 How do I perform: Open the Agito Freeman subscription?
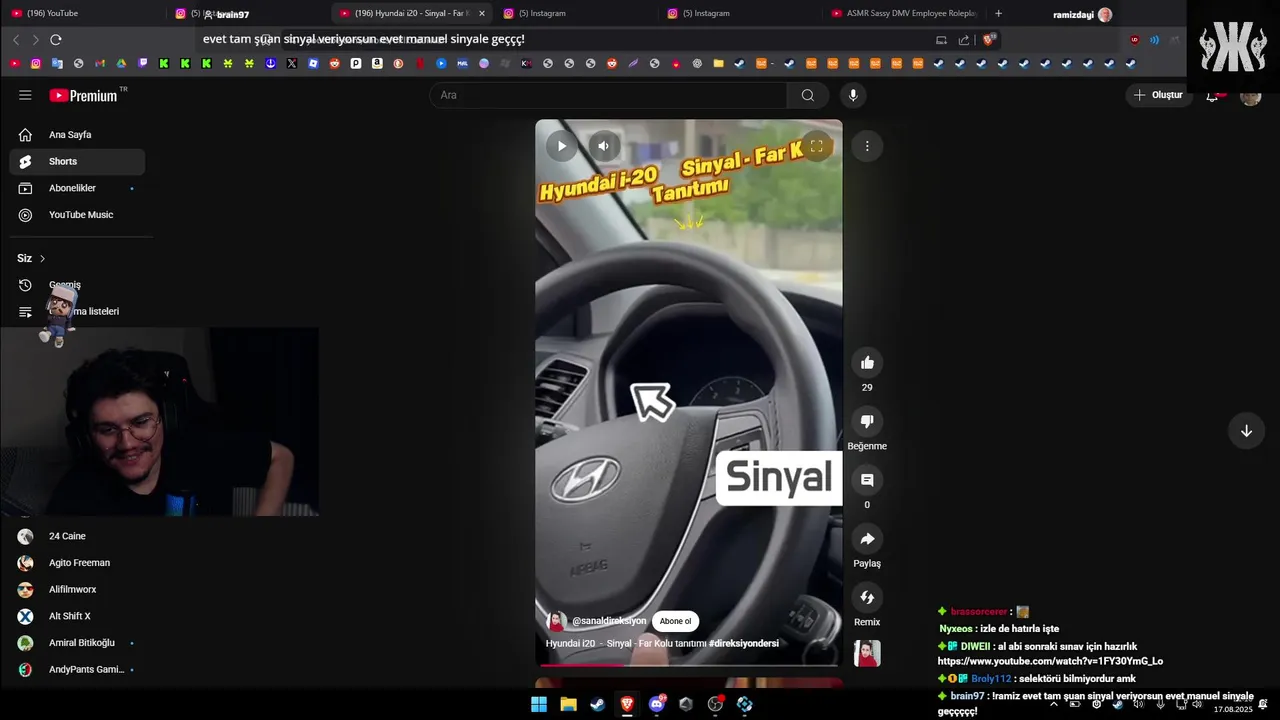77,563
